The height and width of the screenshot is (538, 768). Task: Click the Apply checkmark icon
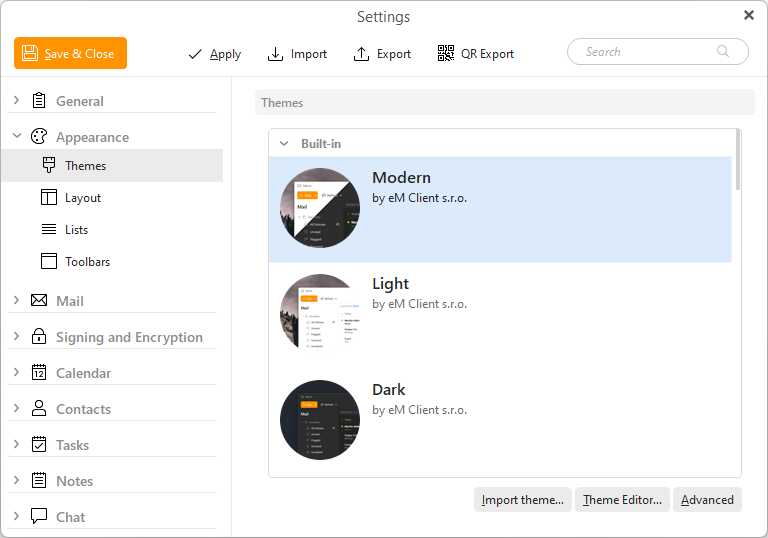click(x=195, y=54)
